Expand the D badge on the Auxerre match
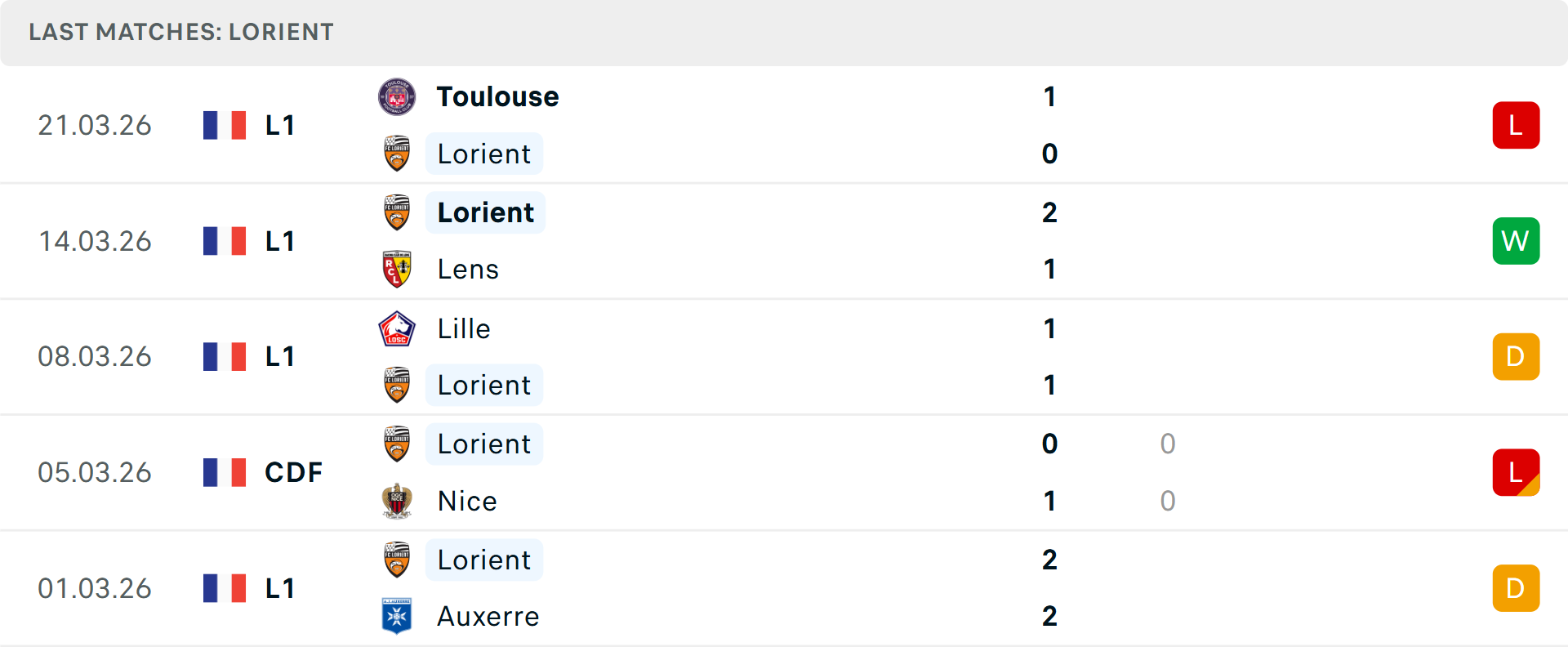 click(x=1517, y=587)
